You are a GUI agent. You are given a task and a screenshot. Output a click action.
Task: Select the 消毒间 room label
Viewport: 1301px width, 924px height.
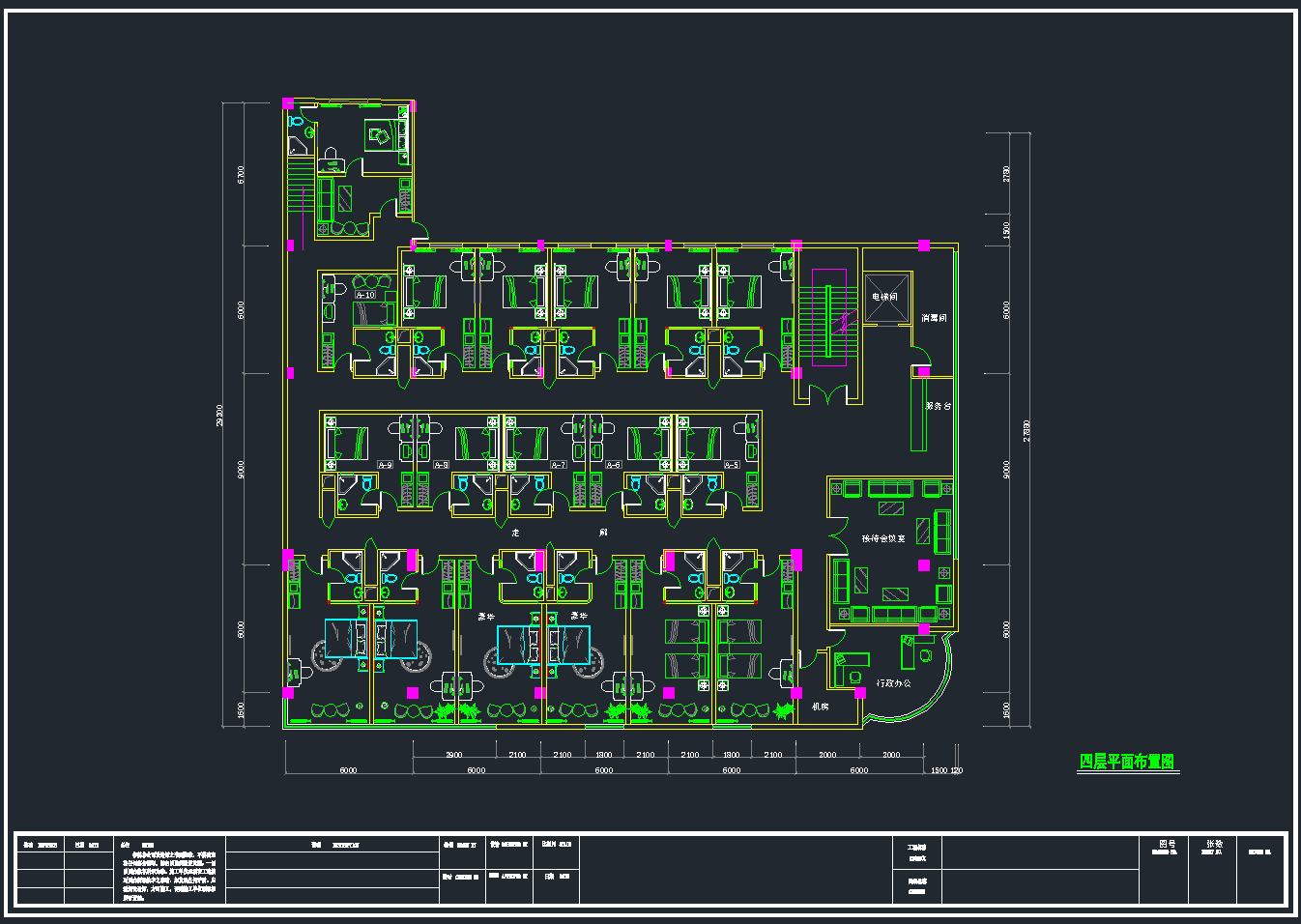point(934,318)
